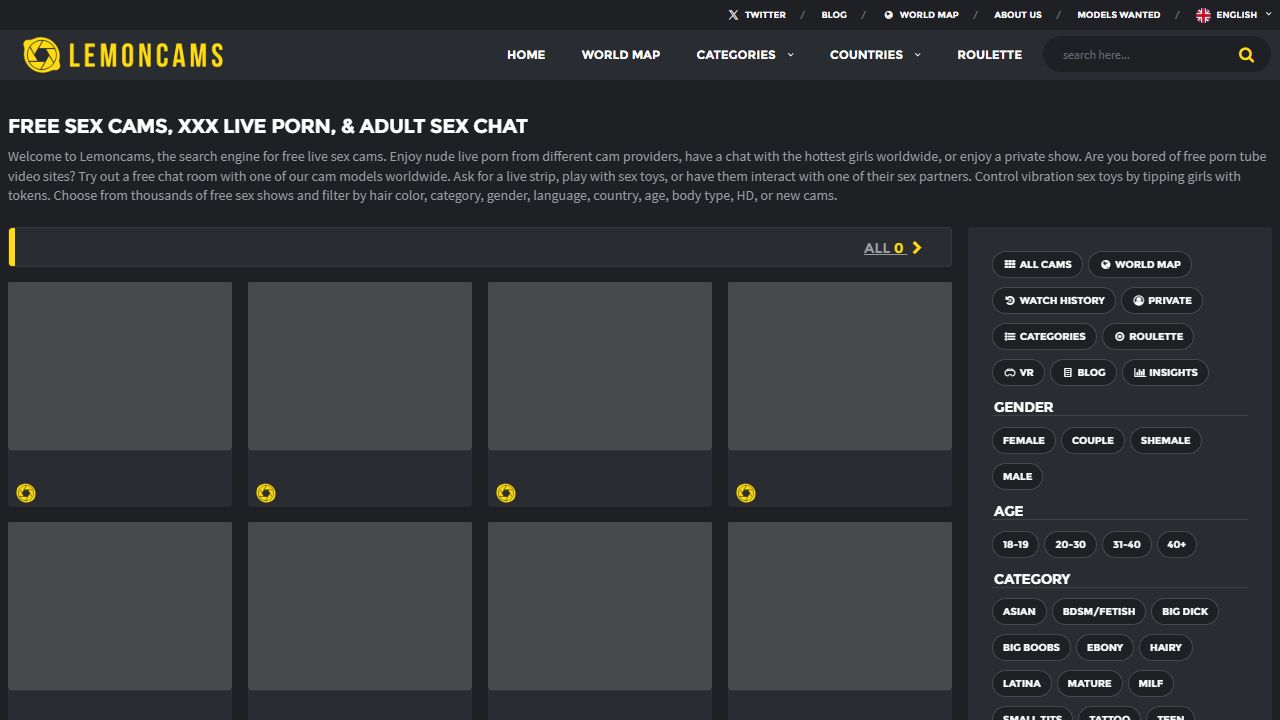The height and width of the screenshot is (720, 1280).
Task: Expand the Countries navigation menu
Action: [x=875, y=55]
